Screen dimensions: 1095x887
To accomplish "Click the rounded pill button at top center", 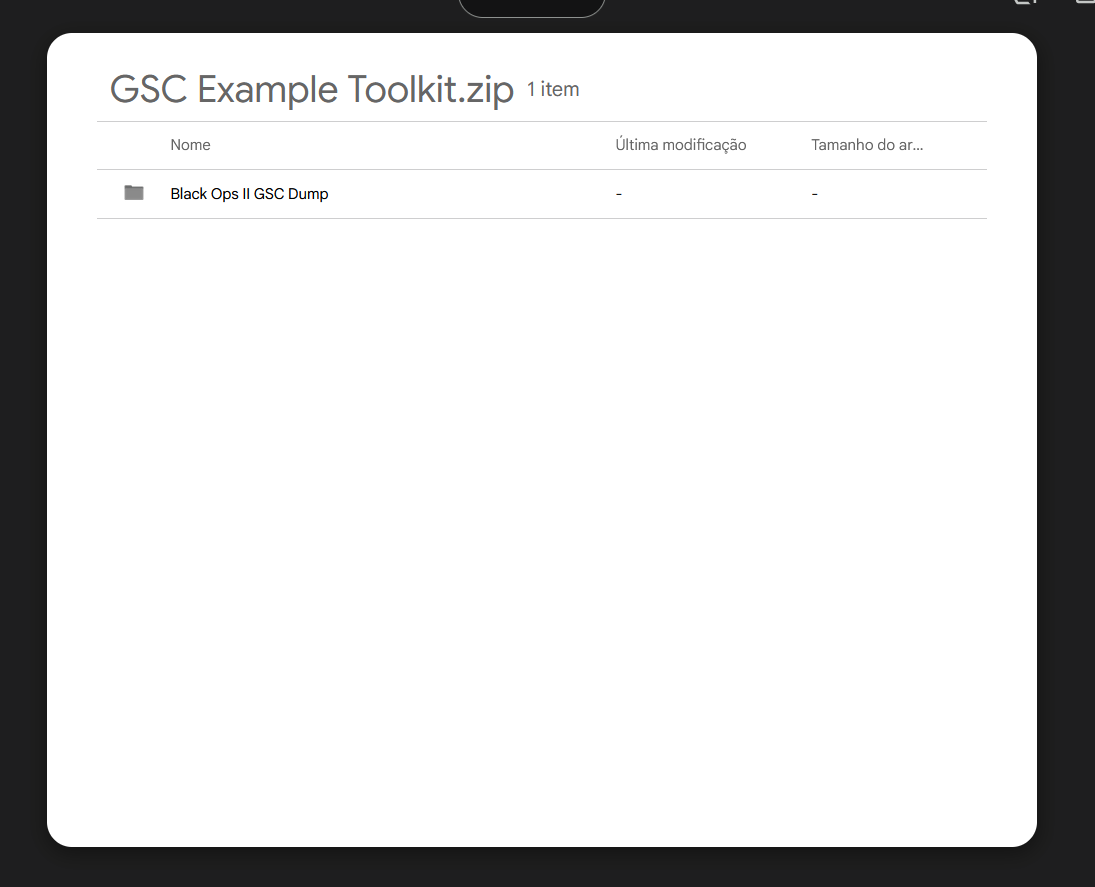I will point(532,6).
